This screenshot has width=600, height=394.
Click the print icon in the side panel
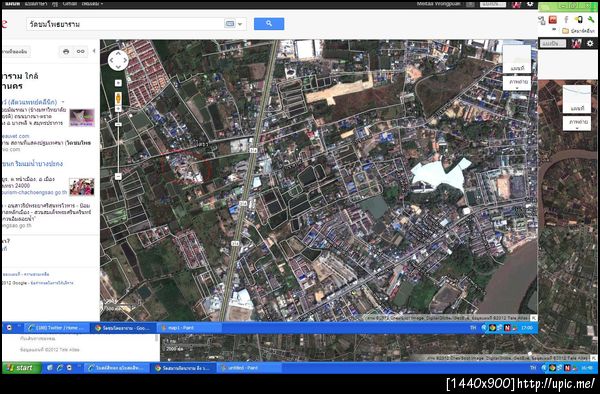tap(66, 51)
